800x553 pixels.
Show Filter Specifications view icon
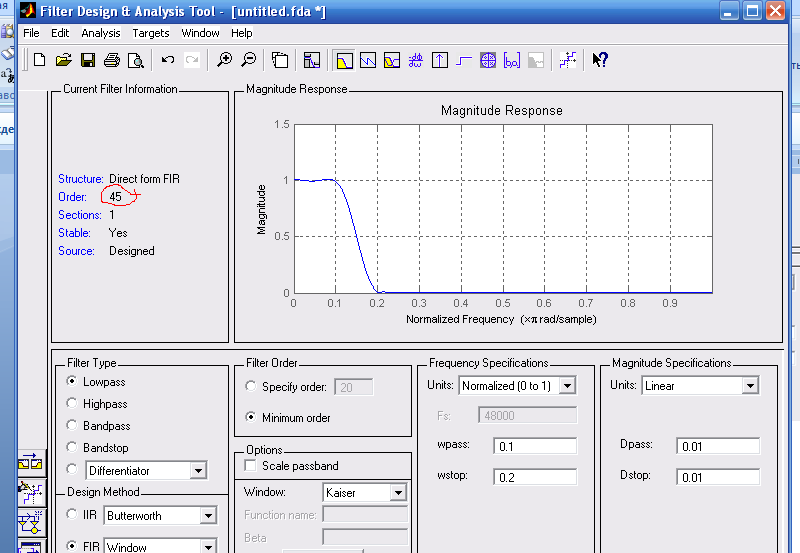(311, 60)
